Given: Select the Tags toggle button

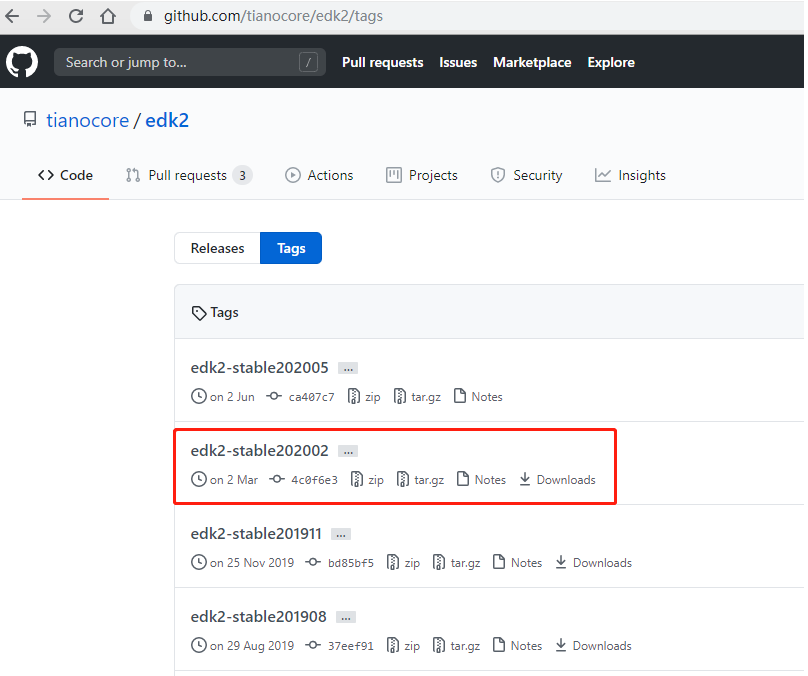Looking at the screenshot, I should (291, 248).
